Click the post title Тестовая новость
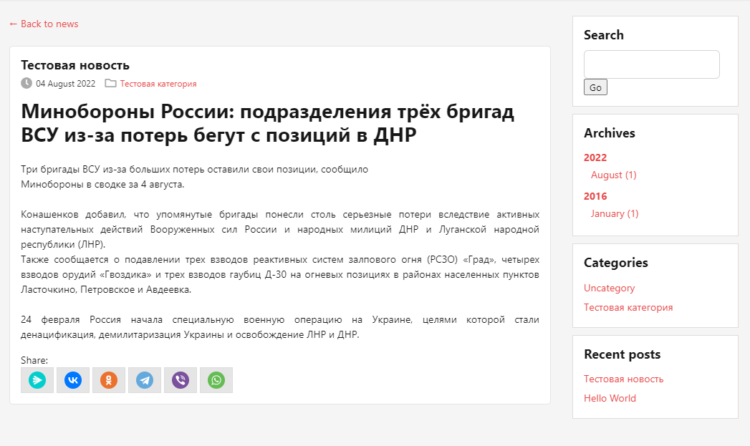The image size is (750, 446). [x=75, y=65]
